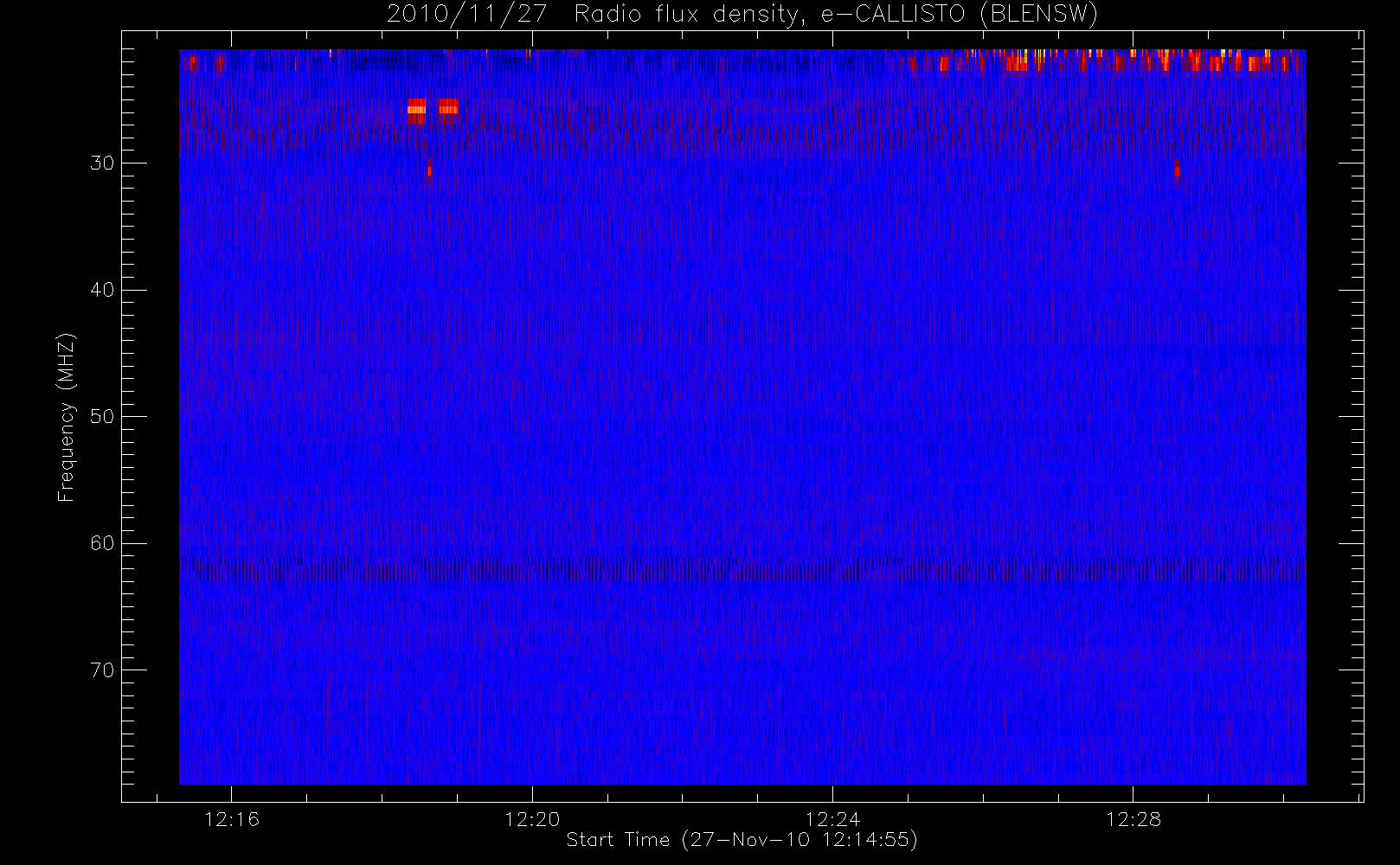Click the 'Start Time (27-Nov-10 12:14:55)' label

[x=742, y=840]
